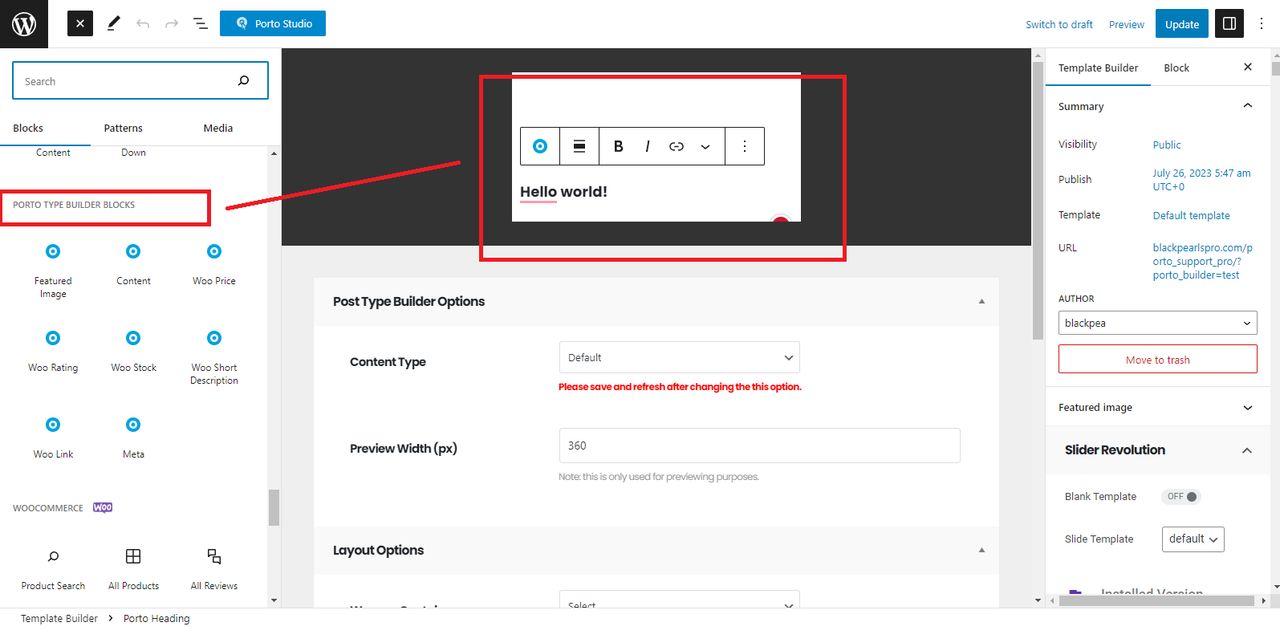Insert the Porto Content block
The width and height of the screenshot is (1280, 627).
[133, 264]
